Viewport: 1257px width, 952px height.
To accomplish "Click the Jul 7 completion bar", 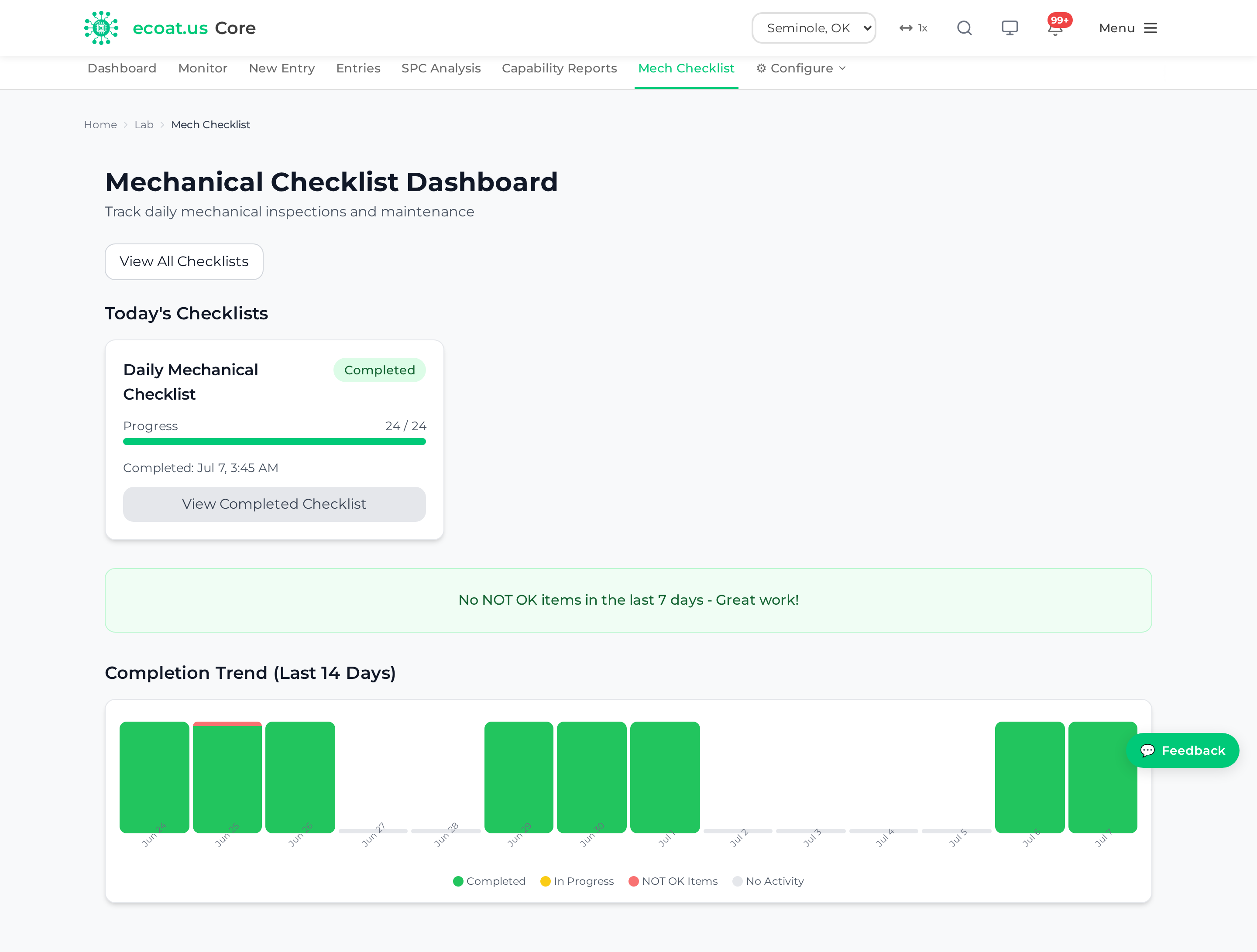I will [1102, 777].
